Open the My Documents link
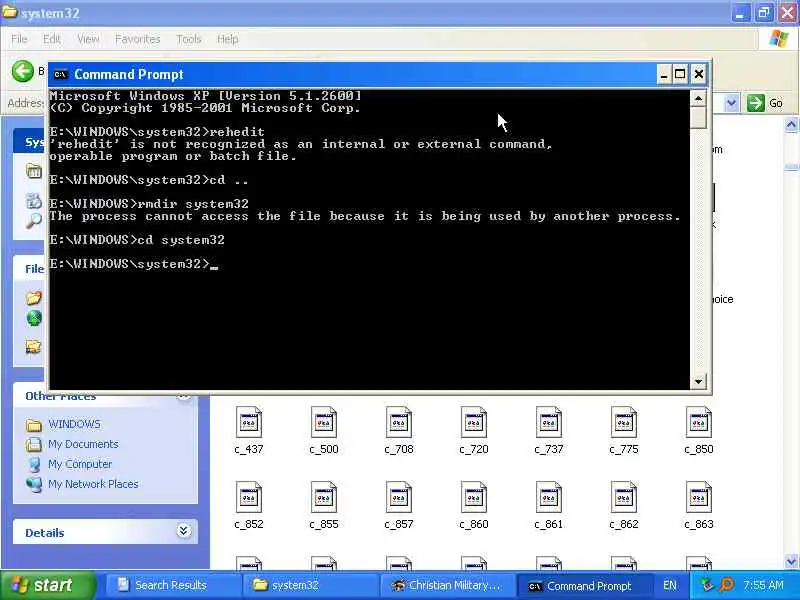 (x=83, y=444)
